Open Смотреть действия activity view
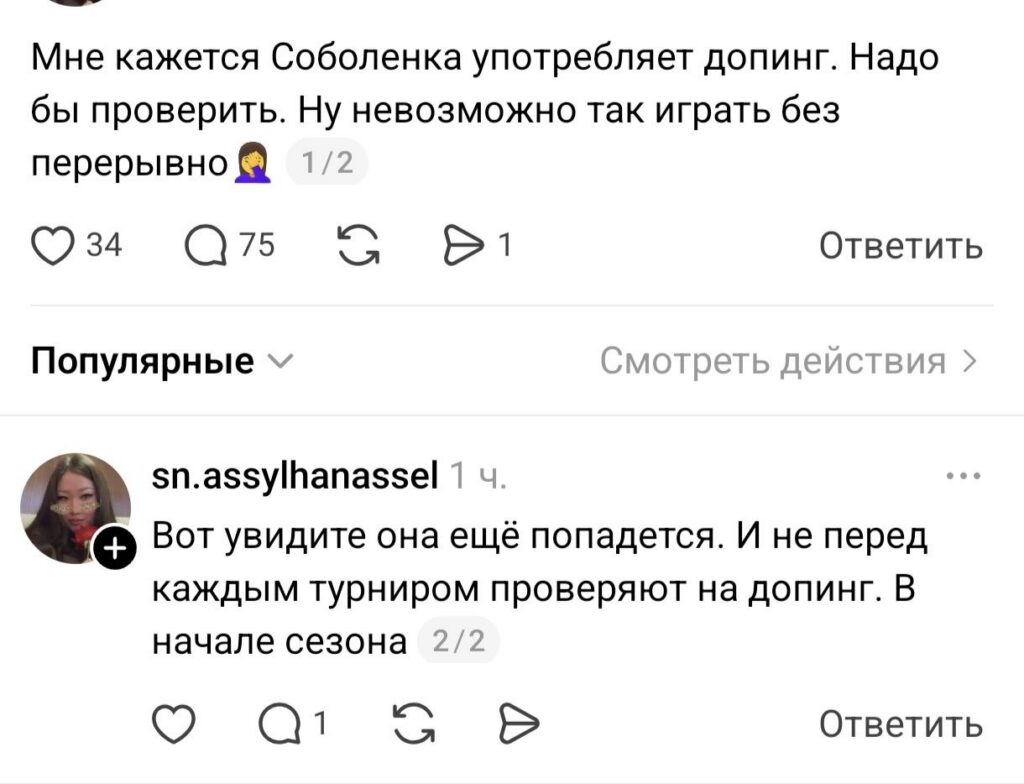The width and height of the screenshot is (1024, 784). tap(788, 361)
